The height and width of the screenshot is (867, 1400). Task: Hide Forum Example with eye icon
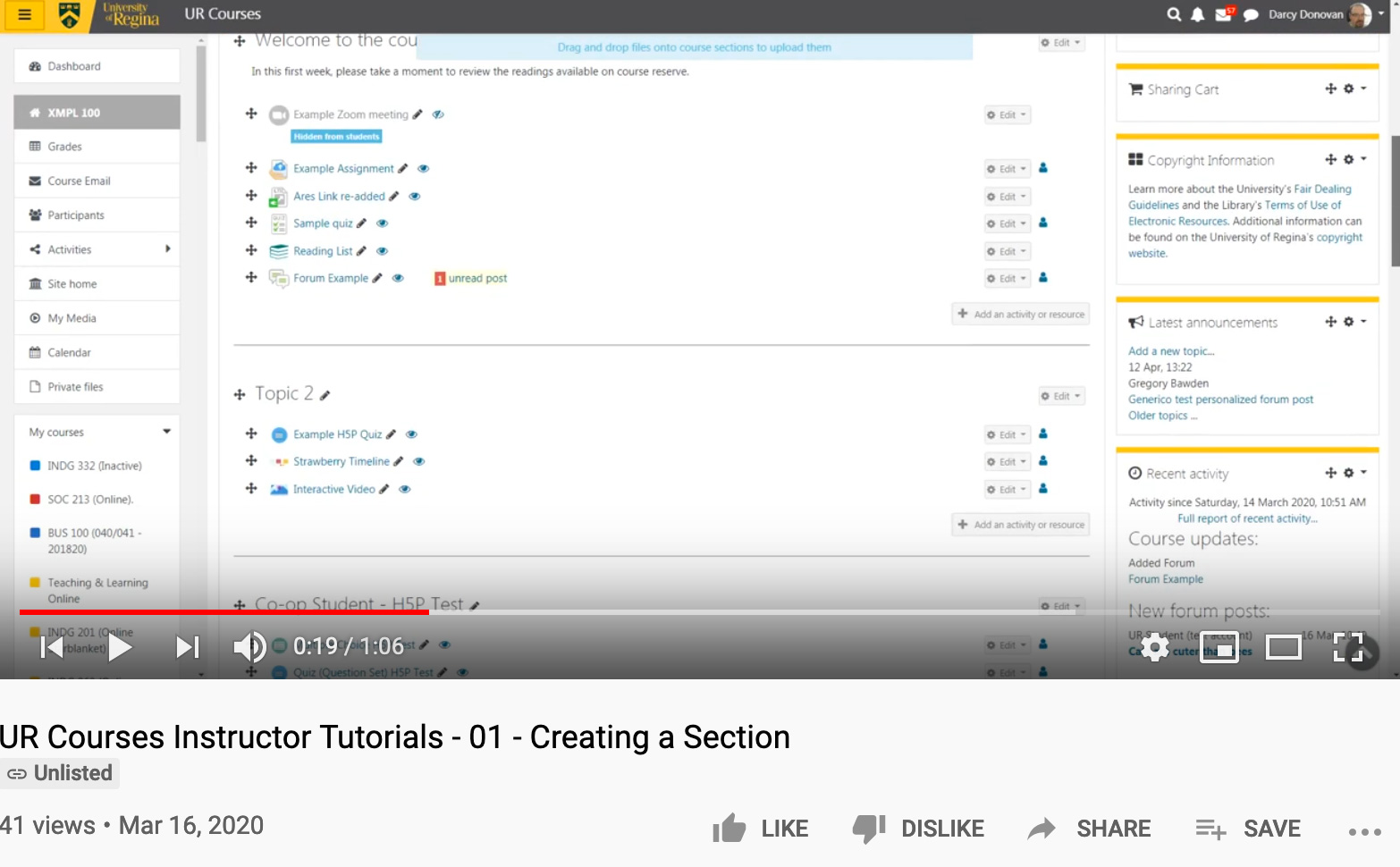(399, 278)
